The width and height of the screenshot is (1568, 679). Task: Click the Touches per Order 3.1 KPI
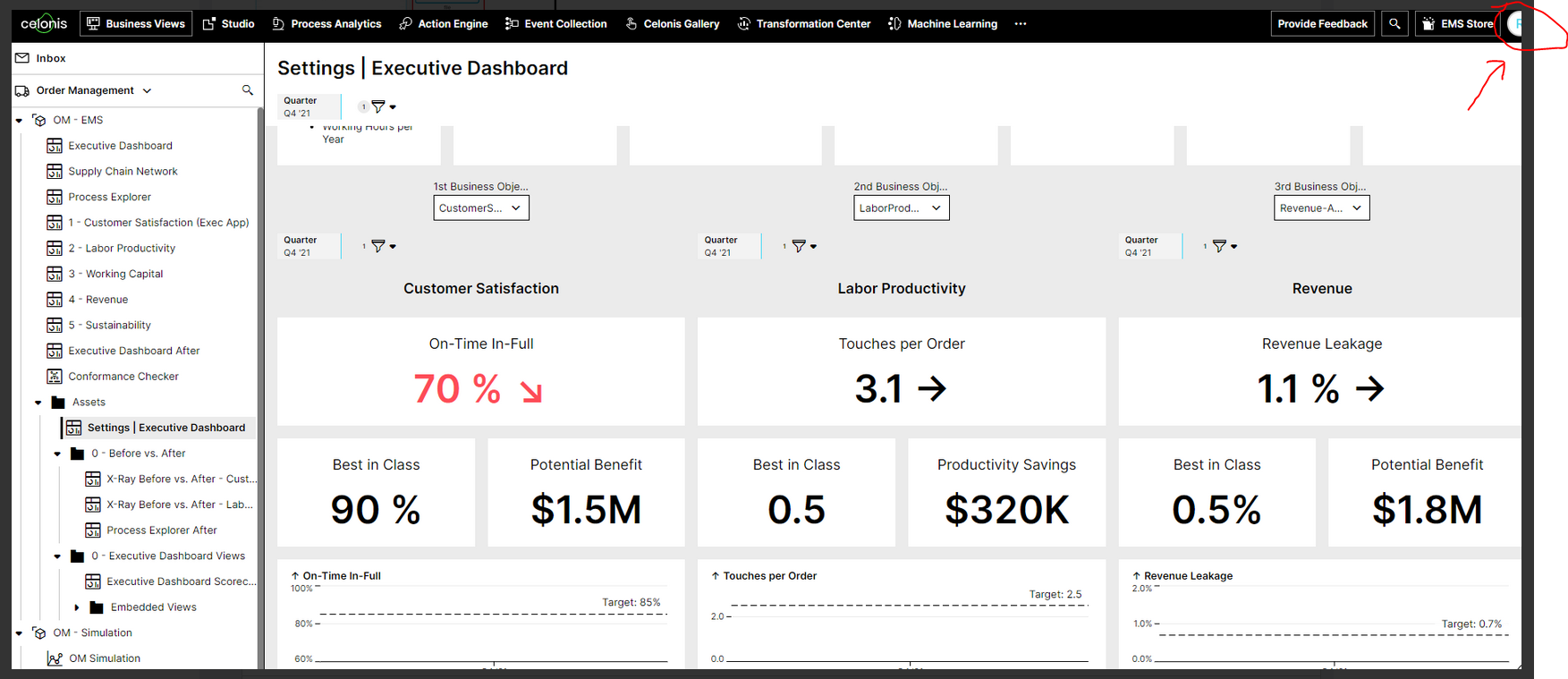[x=902, y=371]
